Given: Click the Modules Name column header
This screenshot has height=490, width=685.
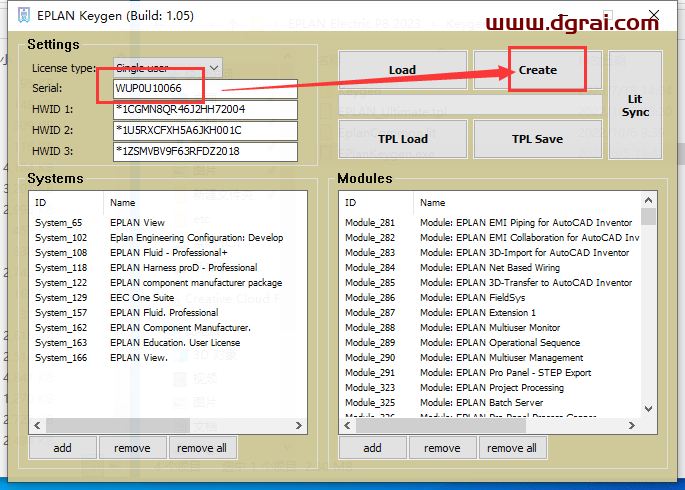Looking at the screenshot, I should click(527, 203).
